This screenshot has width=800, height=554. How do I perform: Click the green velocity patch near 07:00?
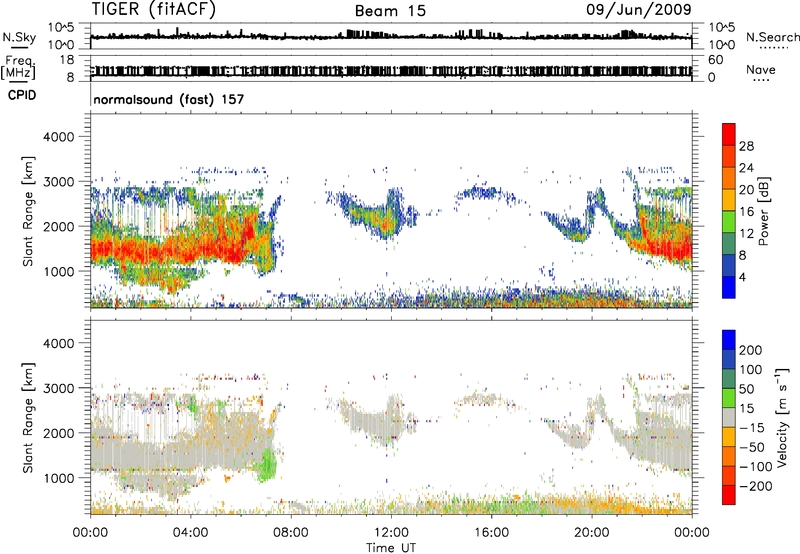pyautogui.click(x=266, y=465)
